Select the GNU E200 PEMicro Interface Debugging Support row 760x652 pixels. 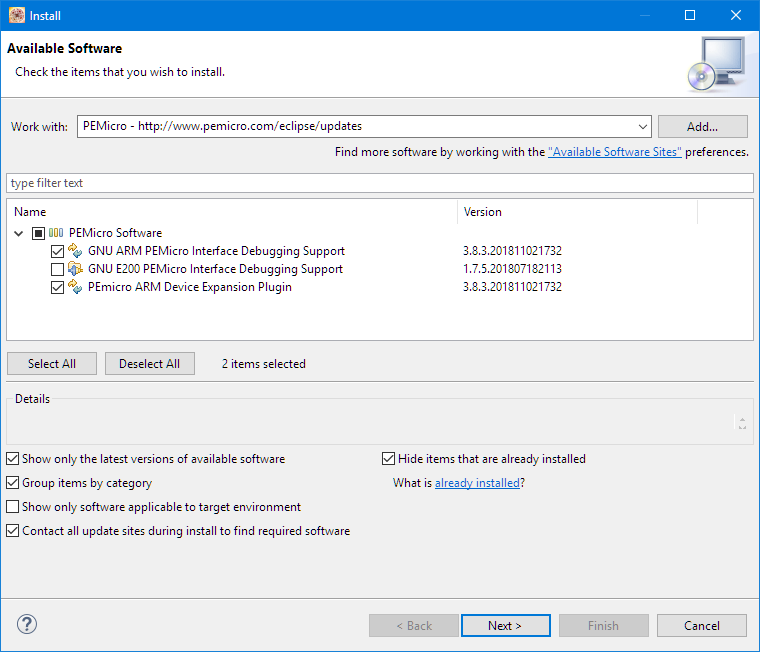pyautogui.click(x=215, y=269)
